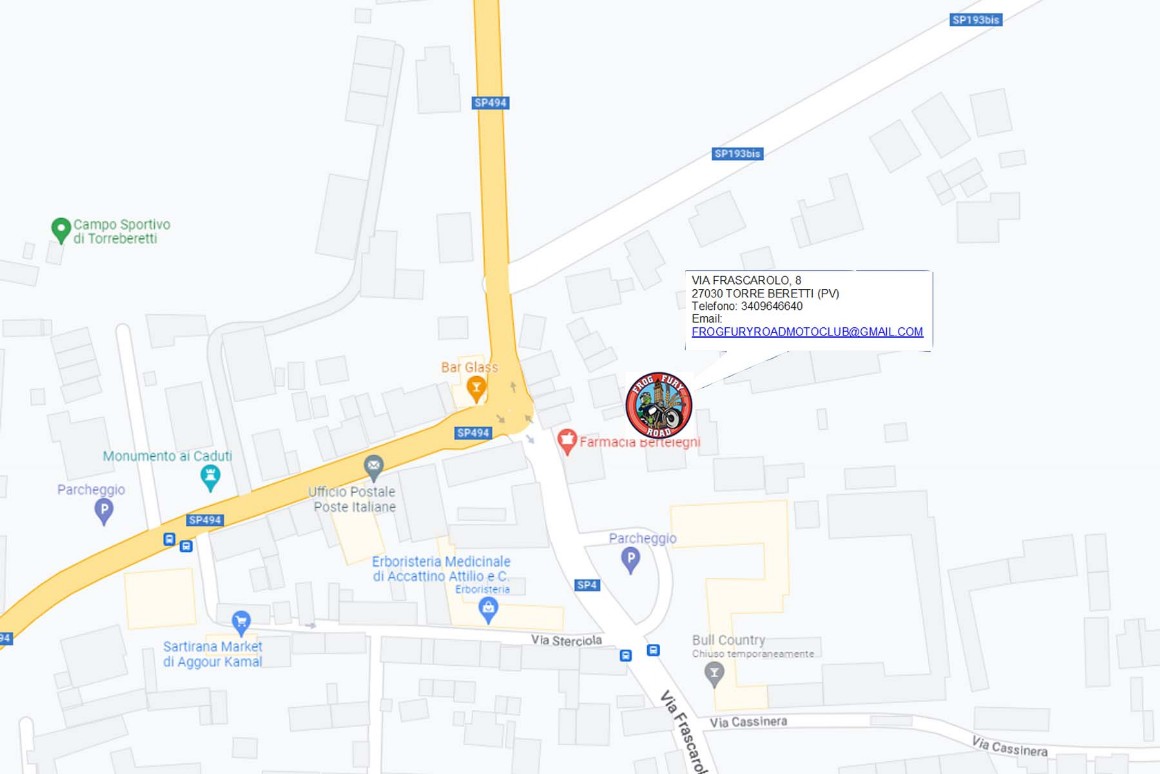Click the Farmacia Bertelegni pharmacy pin
Viewport: 1160px width, 774px height.
(x=567, y=442)
